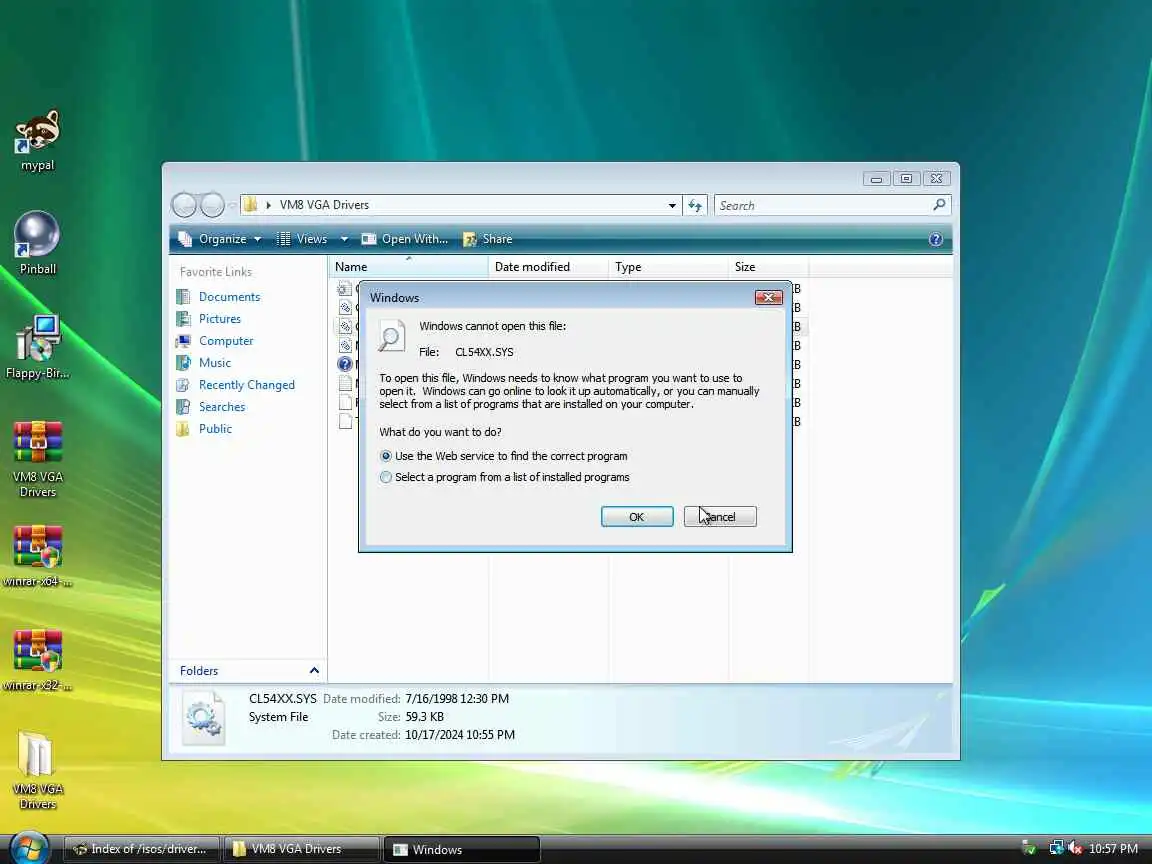Sort by Date modified column header
Image resolution: width=1152 pixels, height=864 pixels.
click(548, 267)
